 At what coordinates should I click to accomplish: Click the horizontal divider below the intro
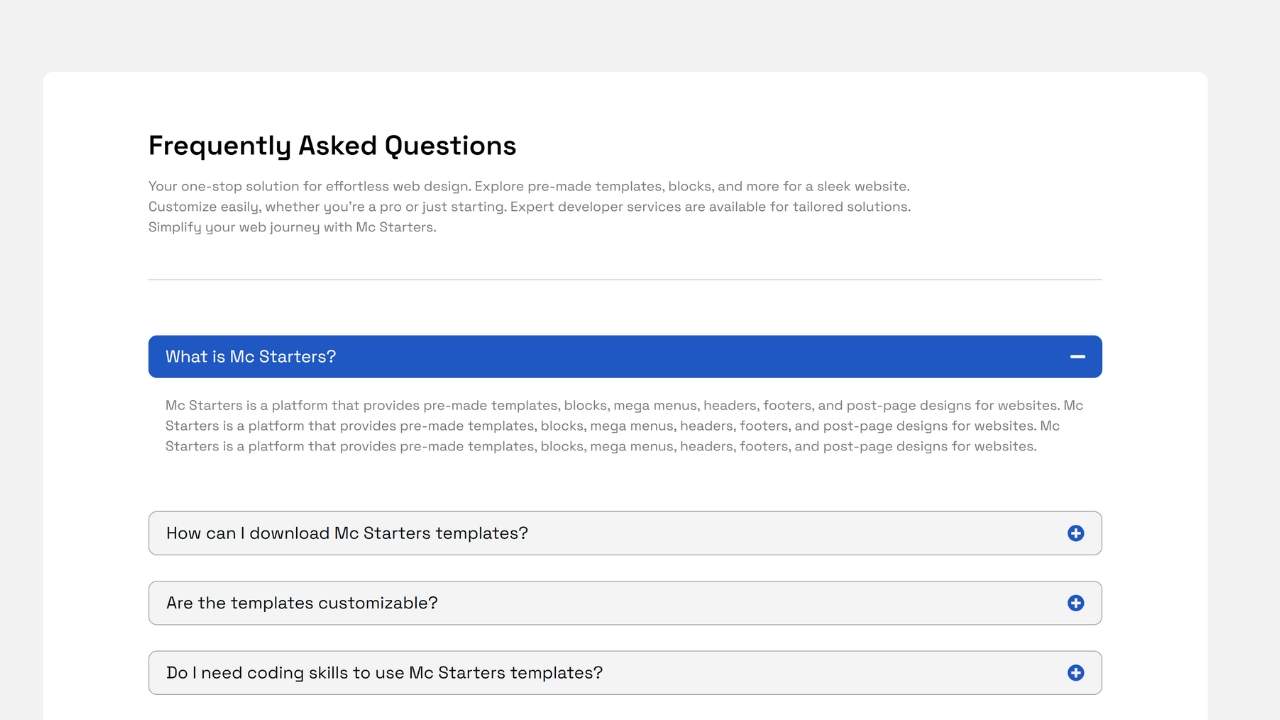(624, 280)
